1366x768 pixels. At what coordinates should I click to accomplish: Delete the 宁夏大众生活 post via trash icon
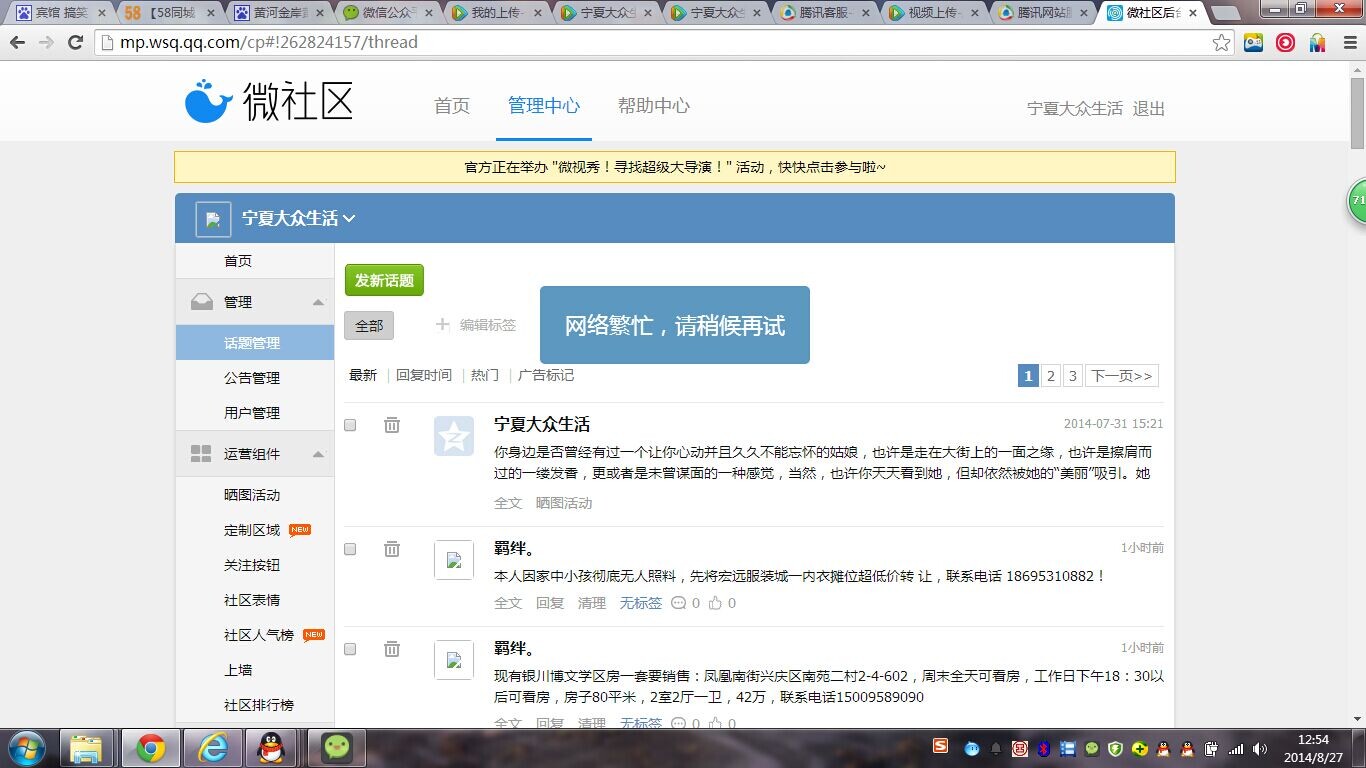(392, 425)
